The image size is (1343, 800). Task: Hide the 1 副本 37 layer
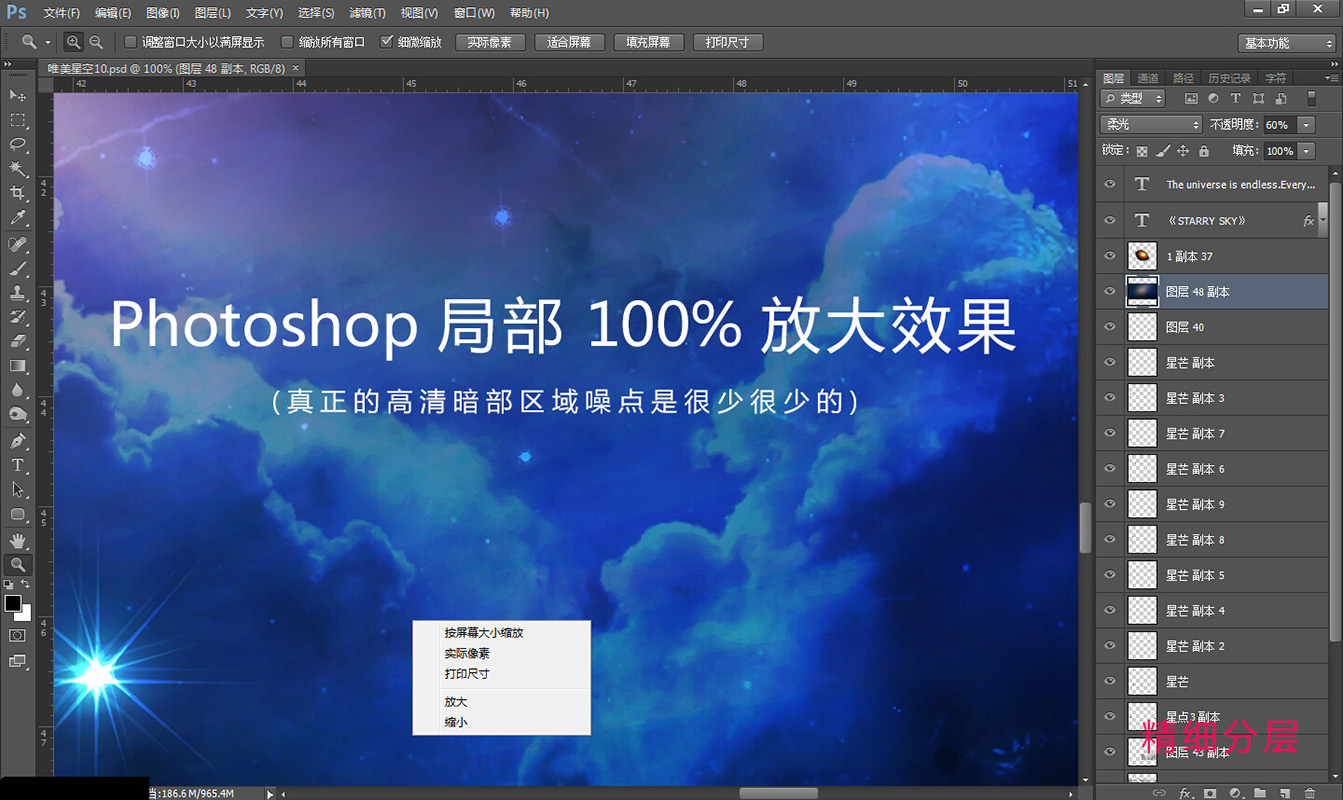(1109, 256)
